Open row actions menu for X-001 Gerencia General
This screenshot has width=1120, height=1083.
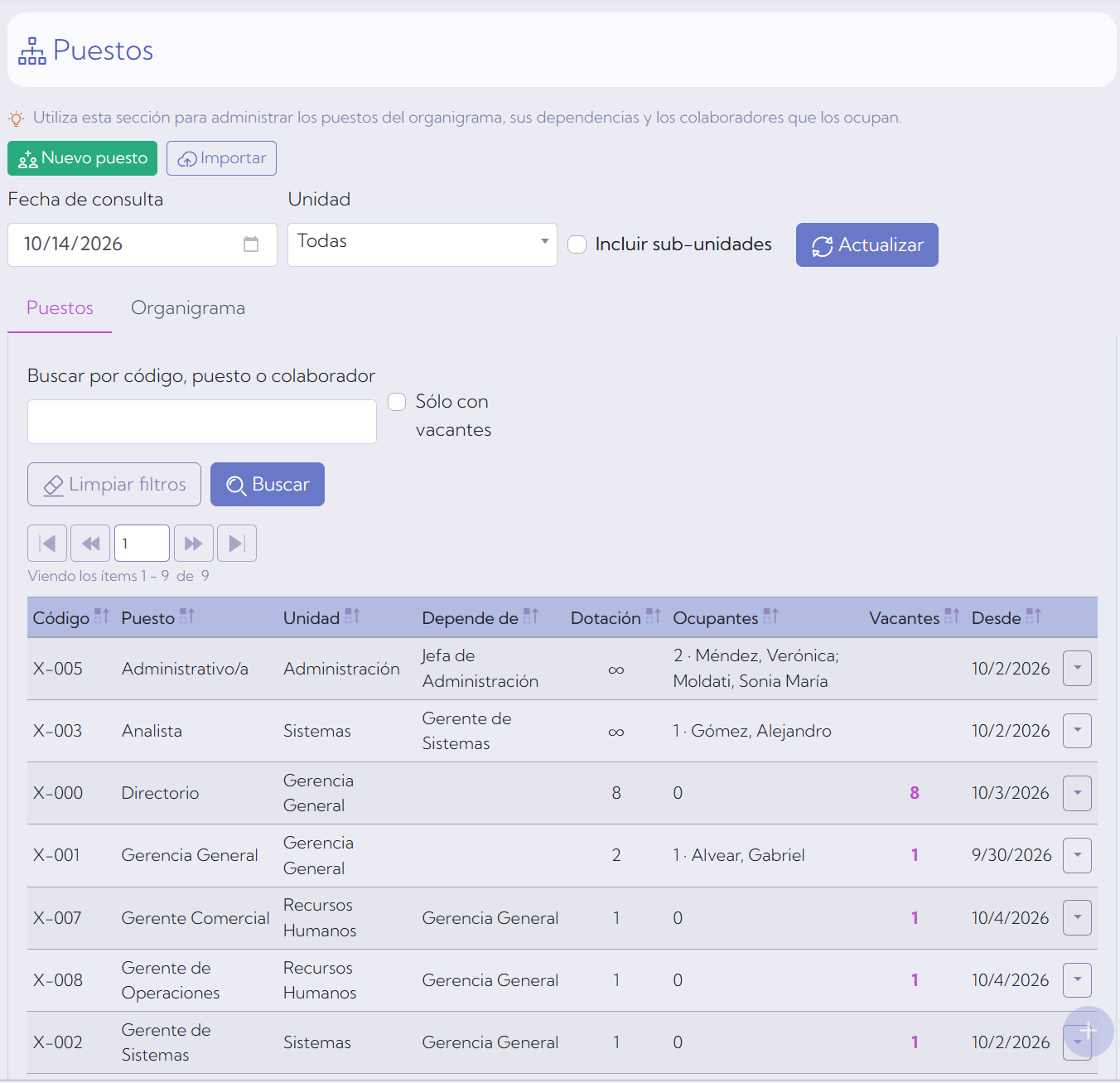(x=1077, y=855)
